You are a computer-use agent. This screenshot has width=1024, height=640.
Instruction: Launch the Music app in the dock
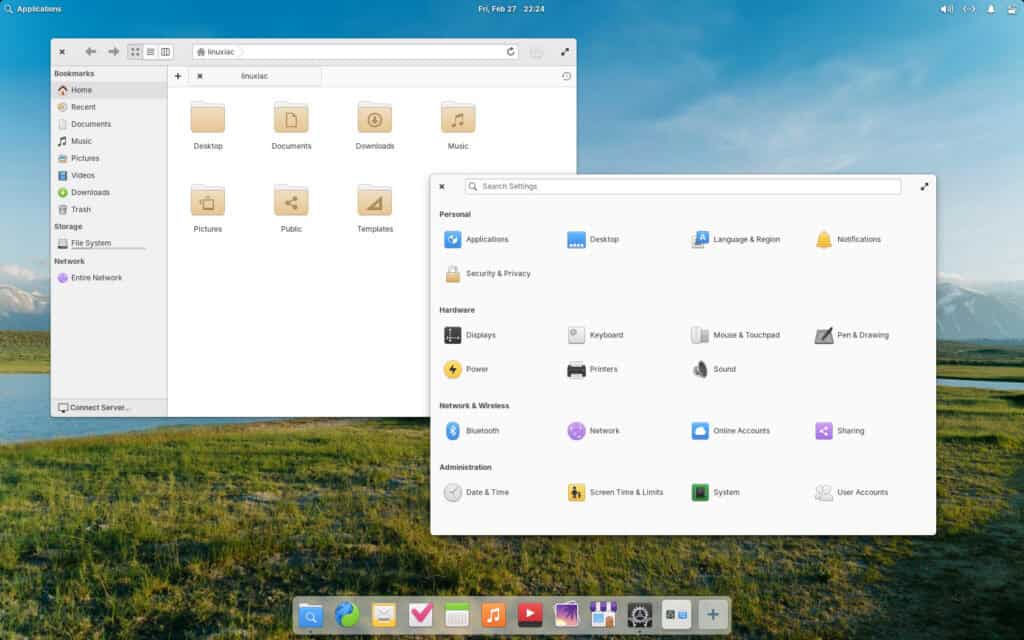493,615
